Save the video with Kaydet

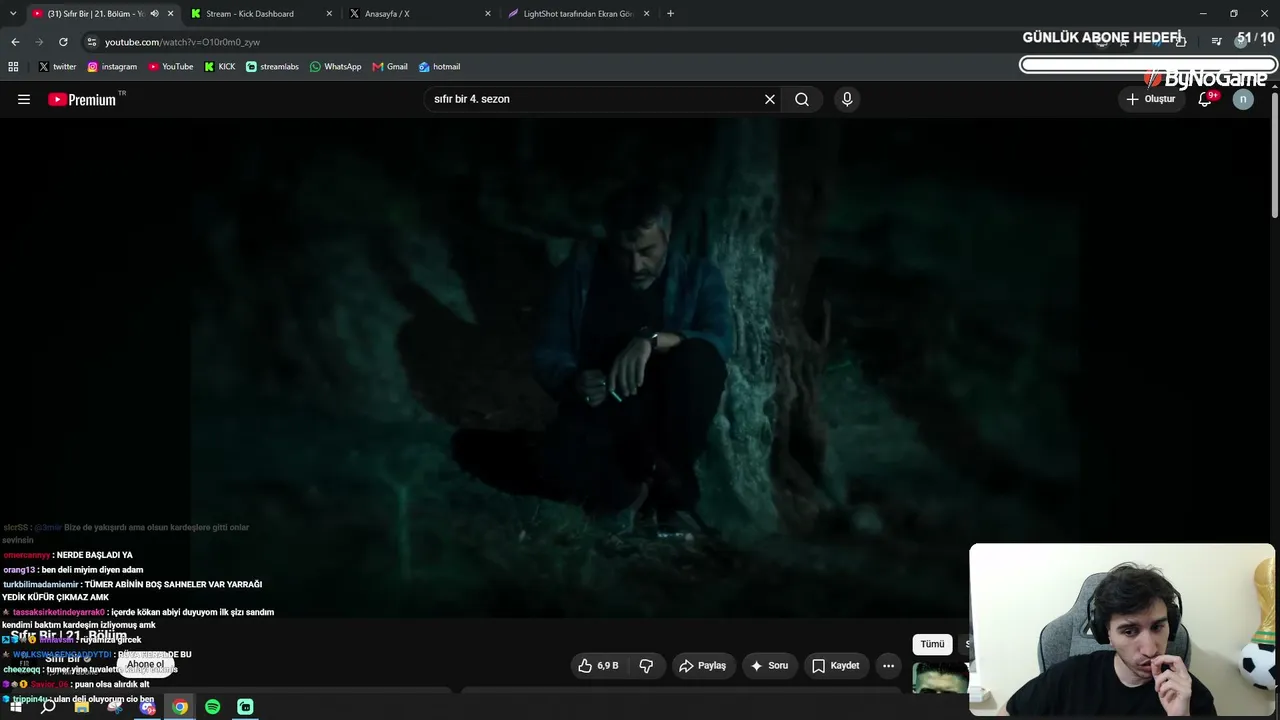click(x=835, y=665)
